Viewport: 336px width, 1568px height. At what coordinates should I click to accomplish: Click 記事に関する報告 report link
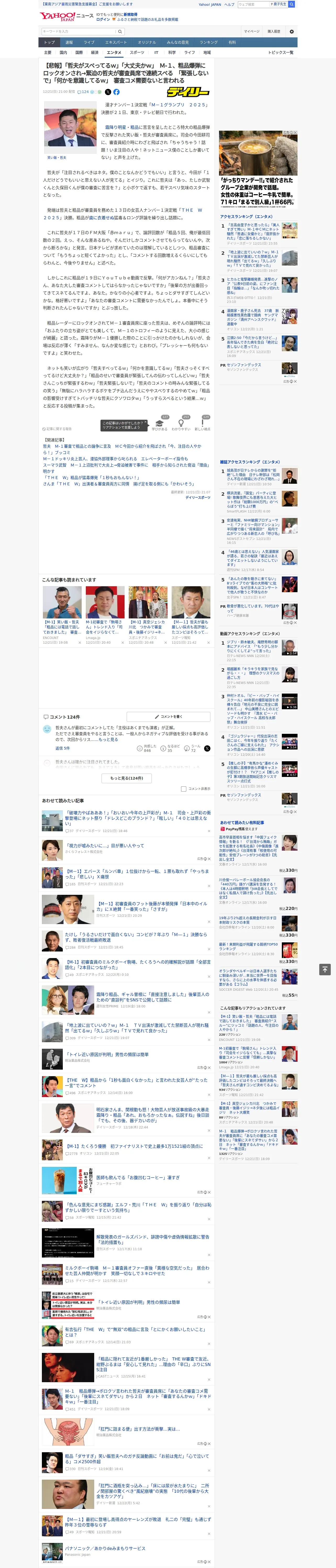pyautogui.click(x=57, y=429)
